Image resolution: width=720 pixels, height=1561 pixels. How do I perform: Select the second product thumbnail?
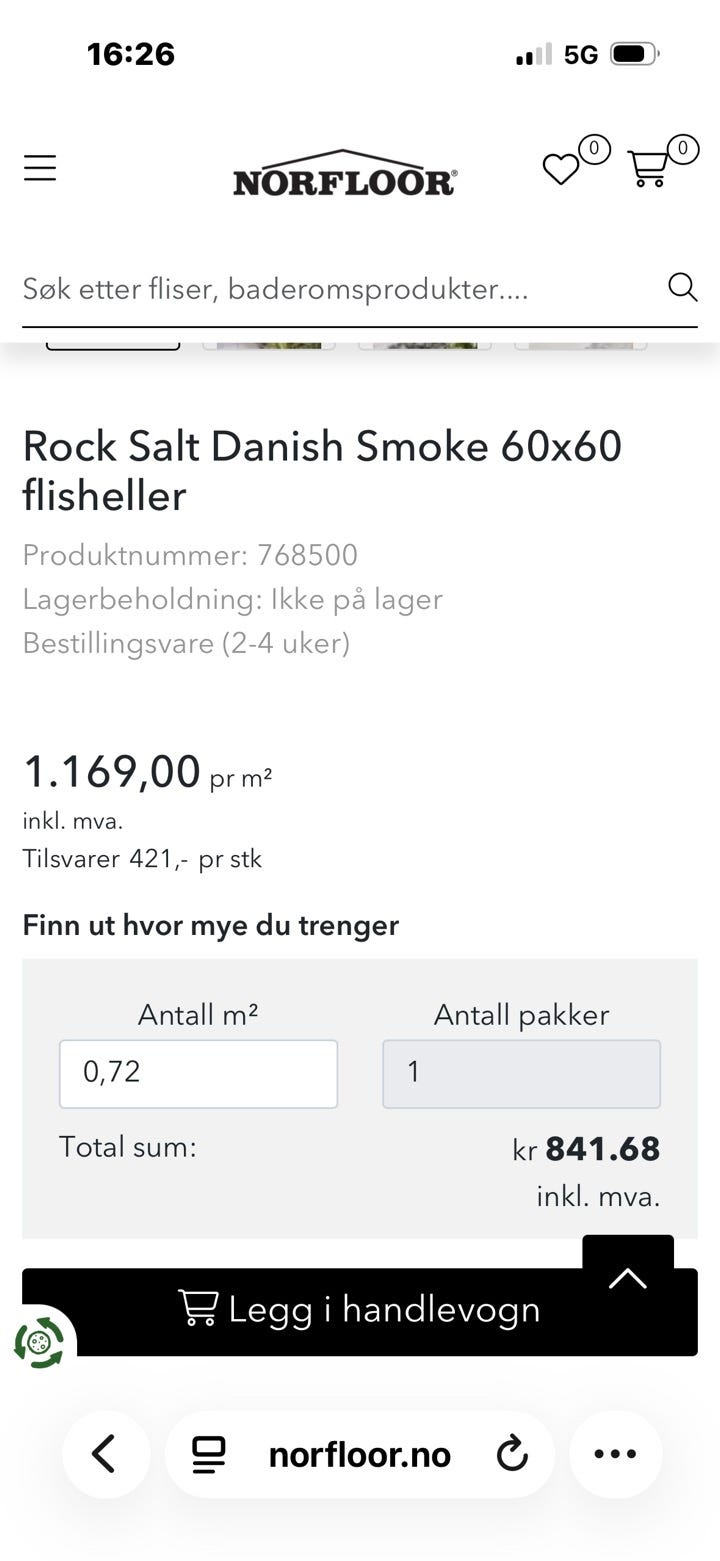coord(269,346)
